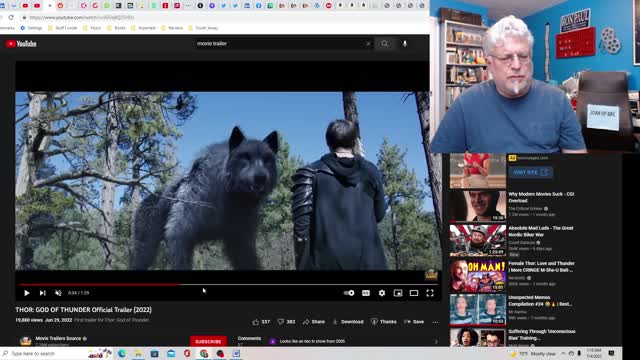Open the taskbar notification center
Image resolution: width=640 pixels, height=360 pixels.
point(611,353)
